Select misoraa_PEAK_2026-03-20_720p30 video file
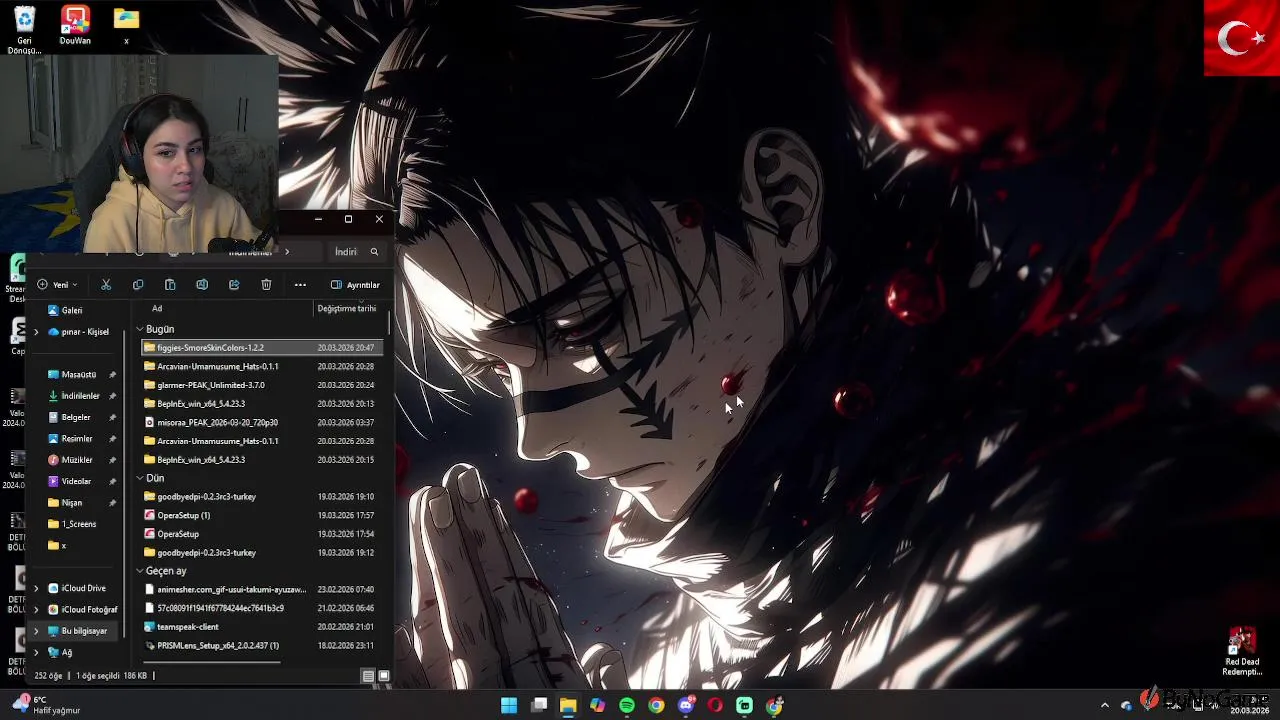This screenshot has height=720, width=1280. pyautogui.click(x=262, y=422)
